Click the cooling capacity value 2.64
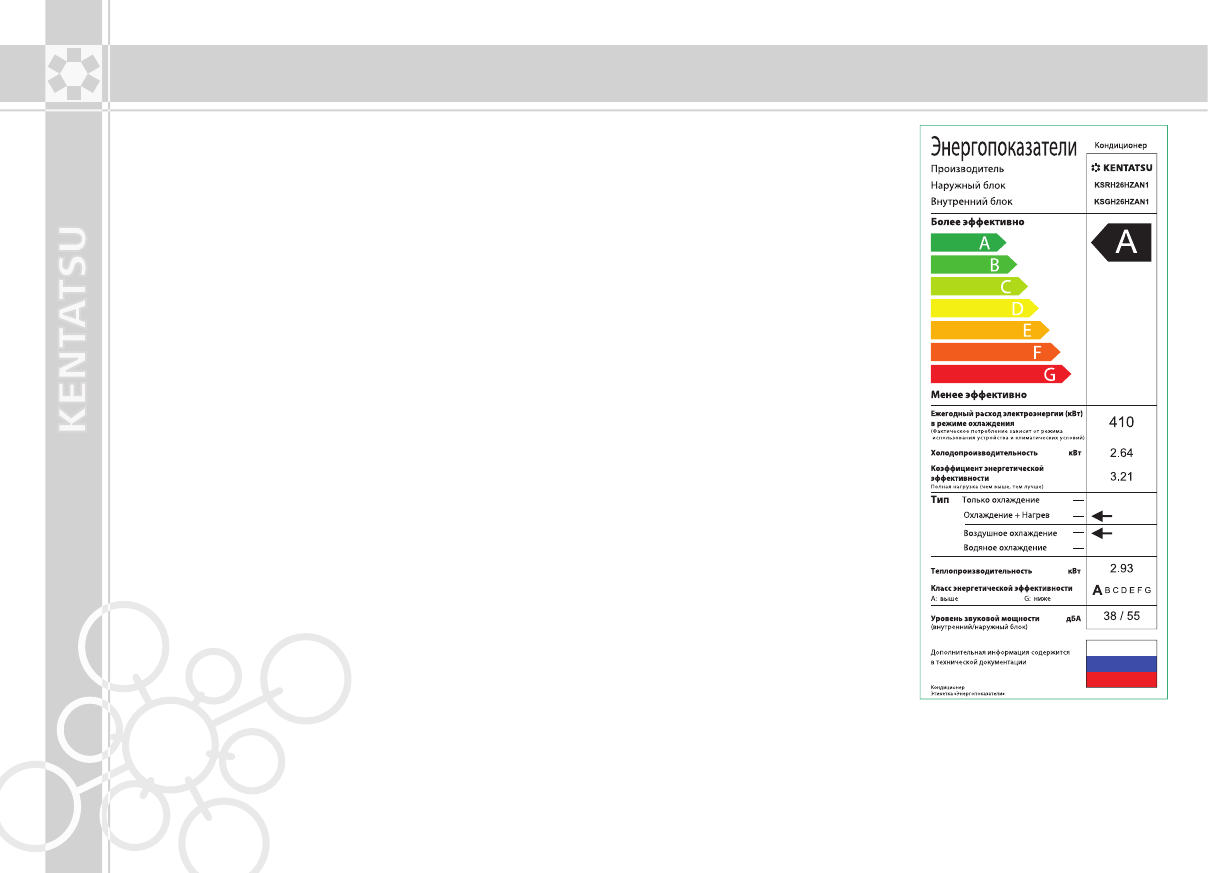This screenshot has width=1208, height=873. pyautogui.click(x=1121, y=453)
